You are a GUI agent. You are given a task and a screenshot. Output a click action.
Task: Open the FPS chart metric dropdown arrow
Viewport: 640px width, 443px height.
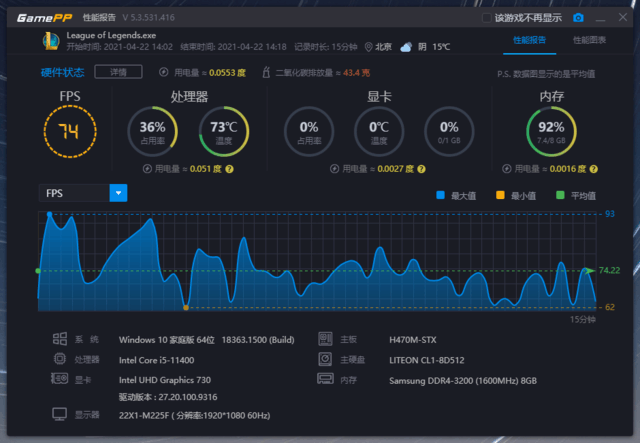[x=118, y=193]
